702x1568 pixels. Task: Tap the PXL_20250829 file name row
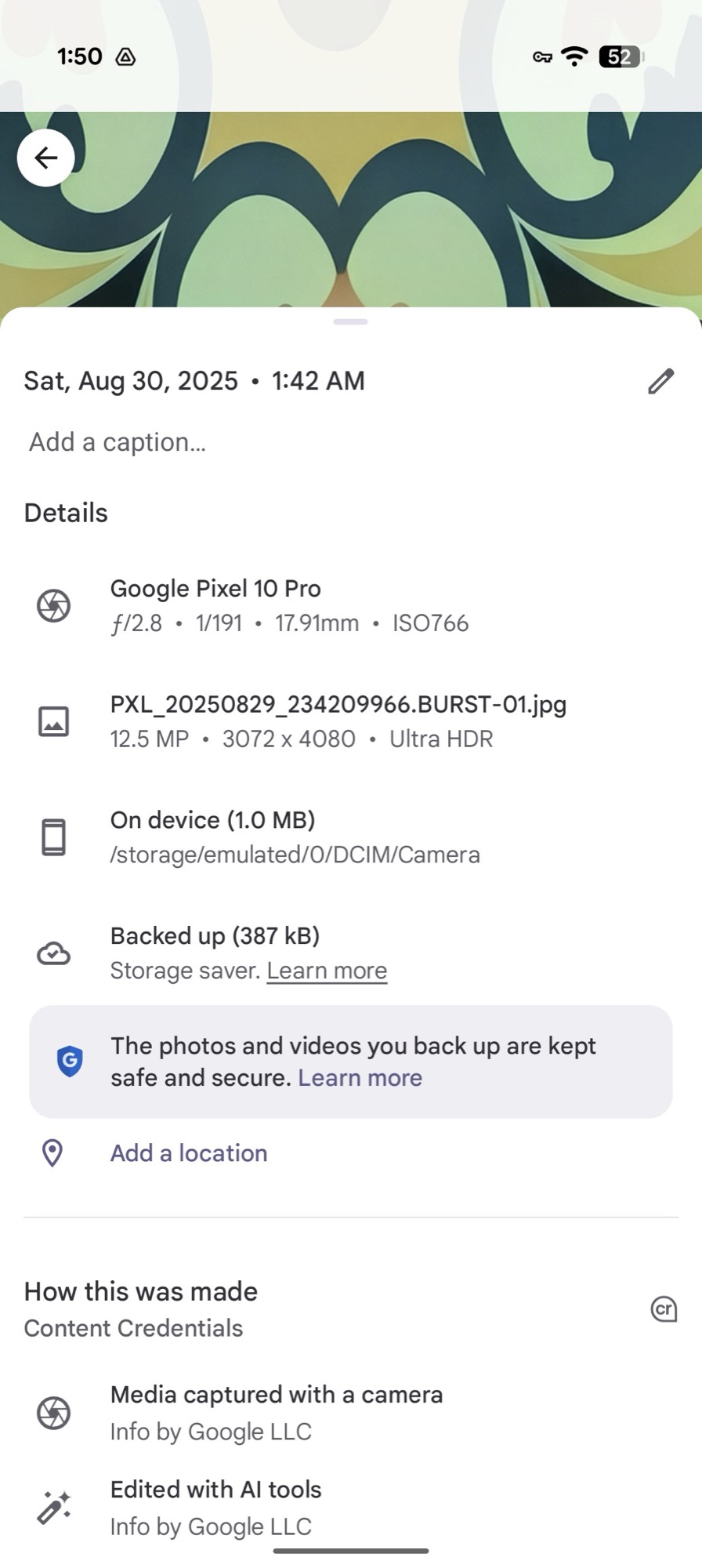tap(338, 705)
